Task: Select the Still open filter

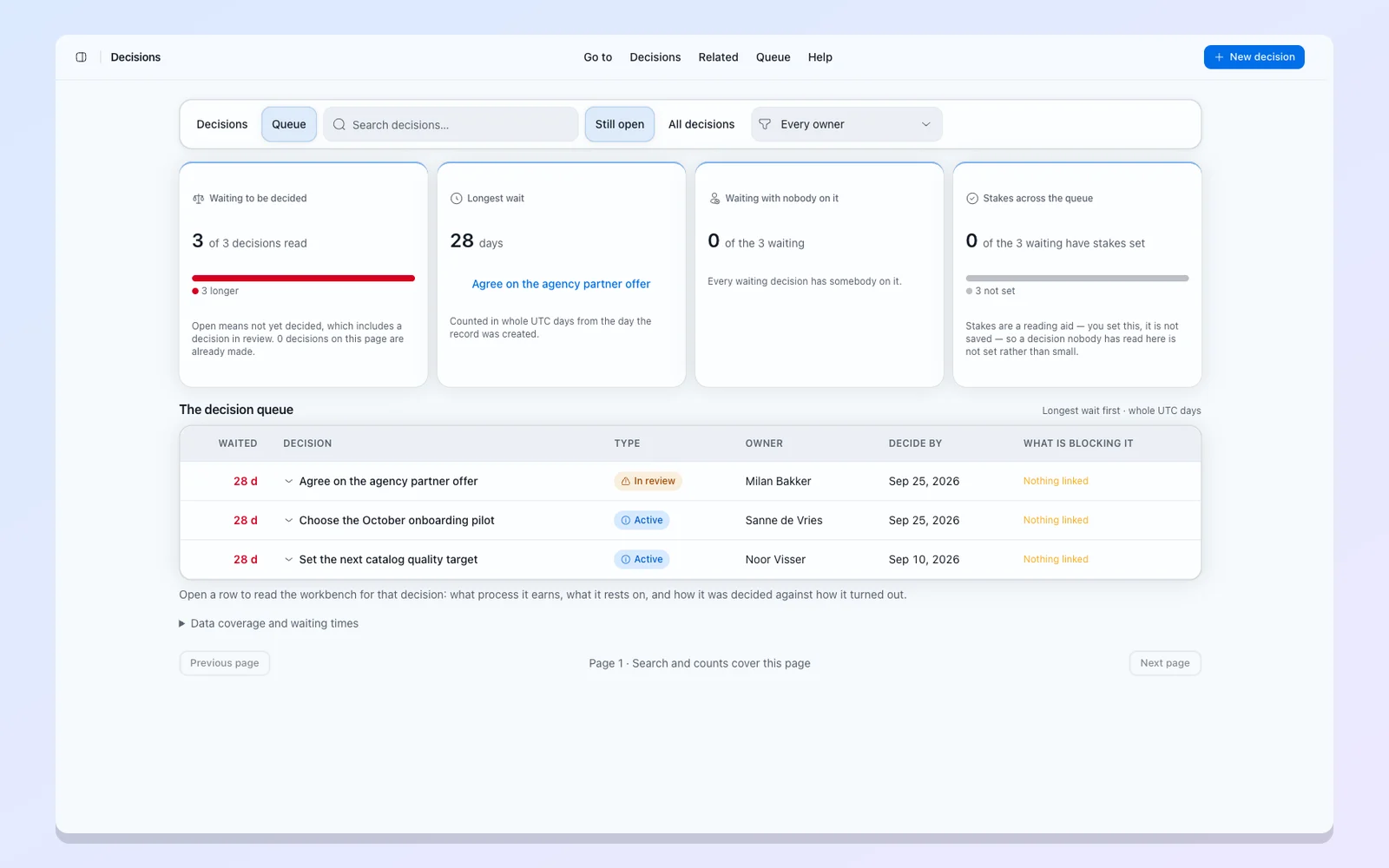Action: (x=620, y=124)
